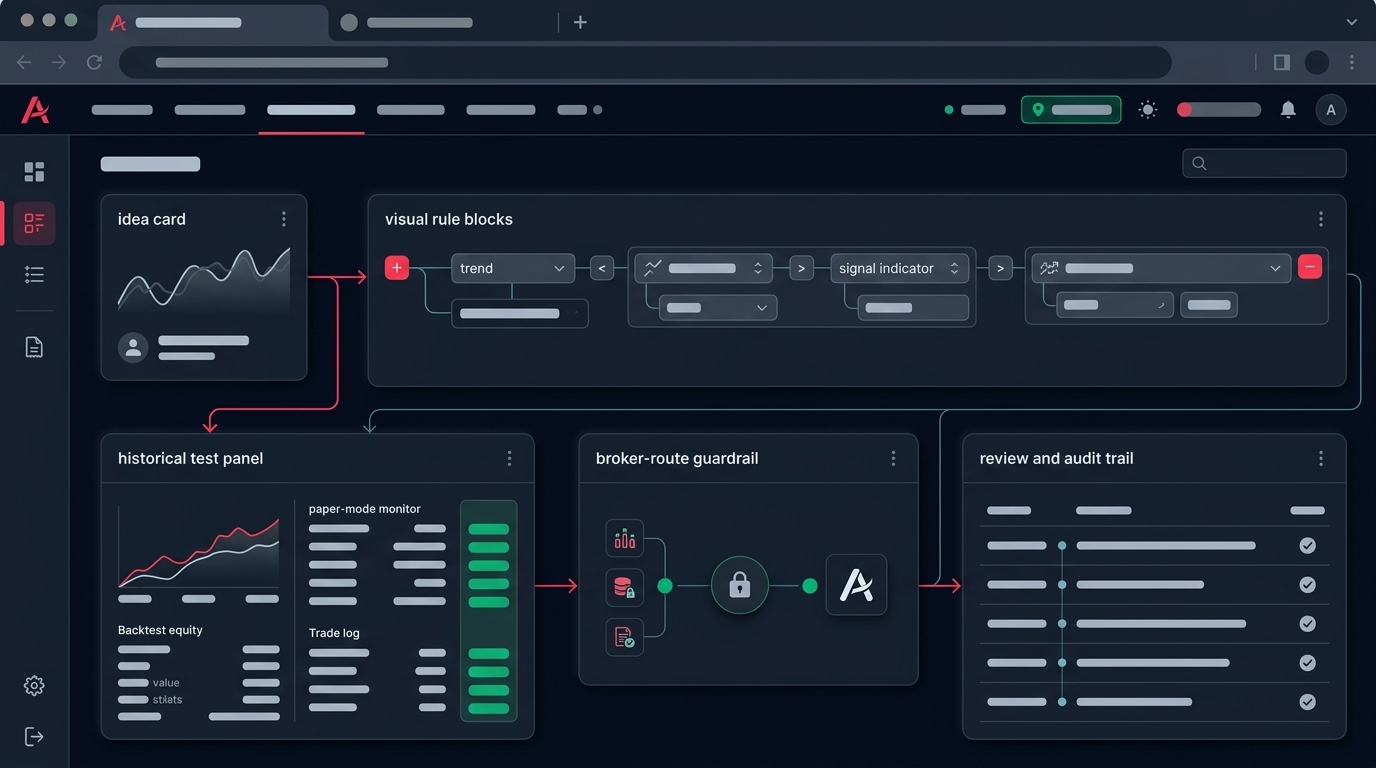
Task: Click the greater-than operator after signal indicator
Action: click(x=1001, y=268)
